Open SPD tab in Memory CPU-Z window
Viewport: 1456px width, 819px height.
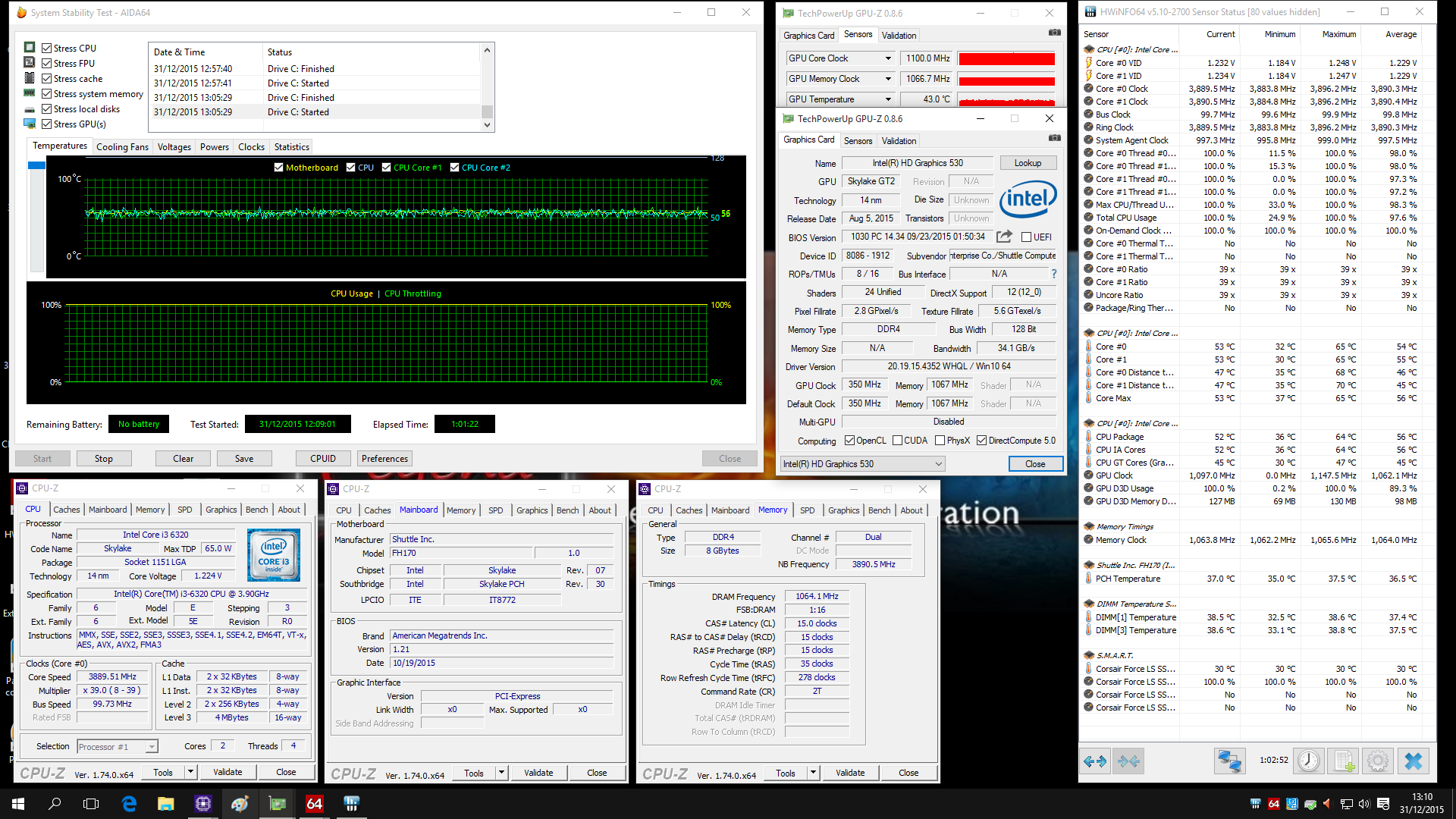[x=807, y=510]
